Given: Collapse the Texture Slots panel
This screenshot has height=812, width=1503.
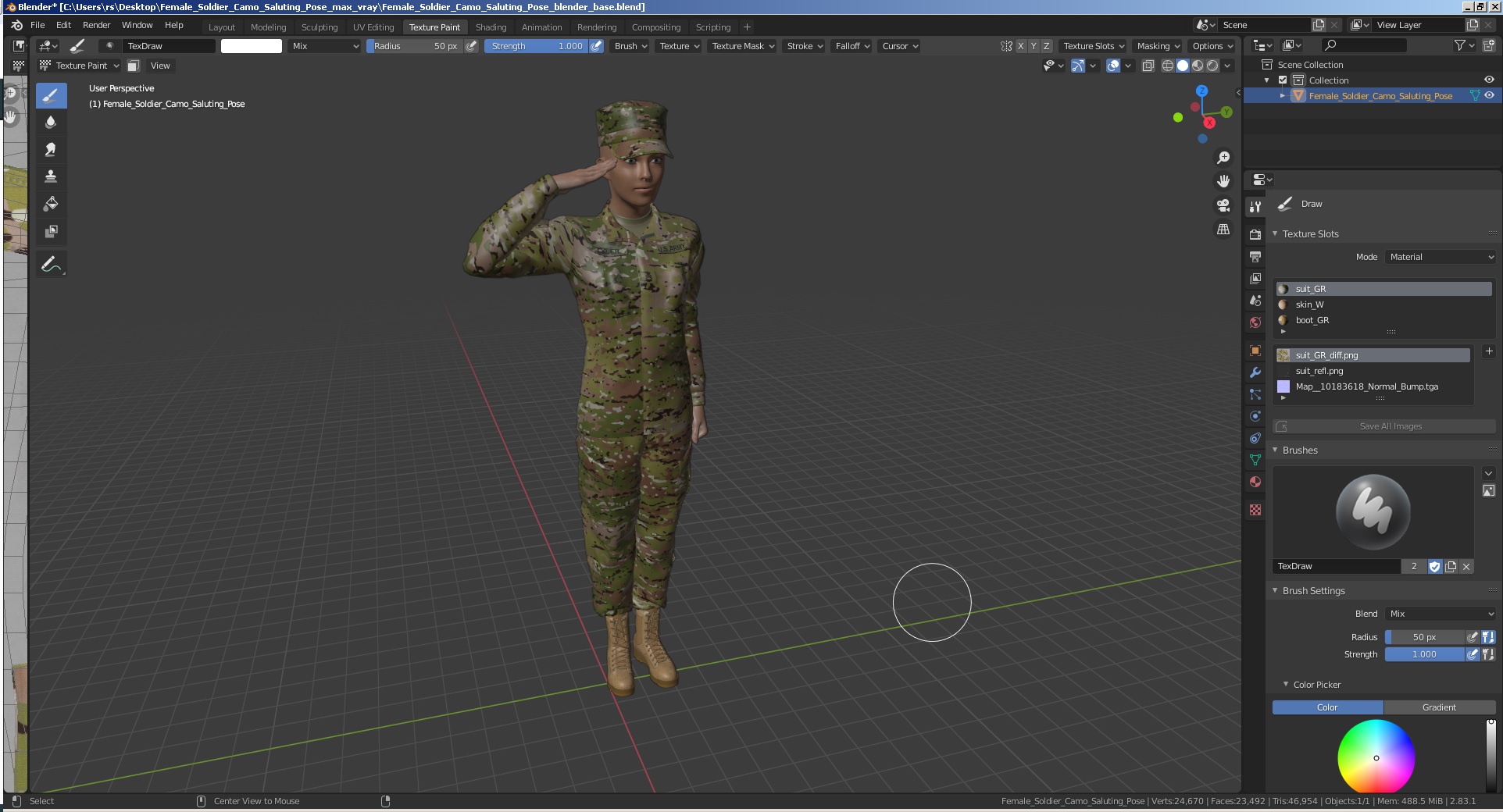Looking at the screenshot, I should (1275, 233).
